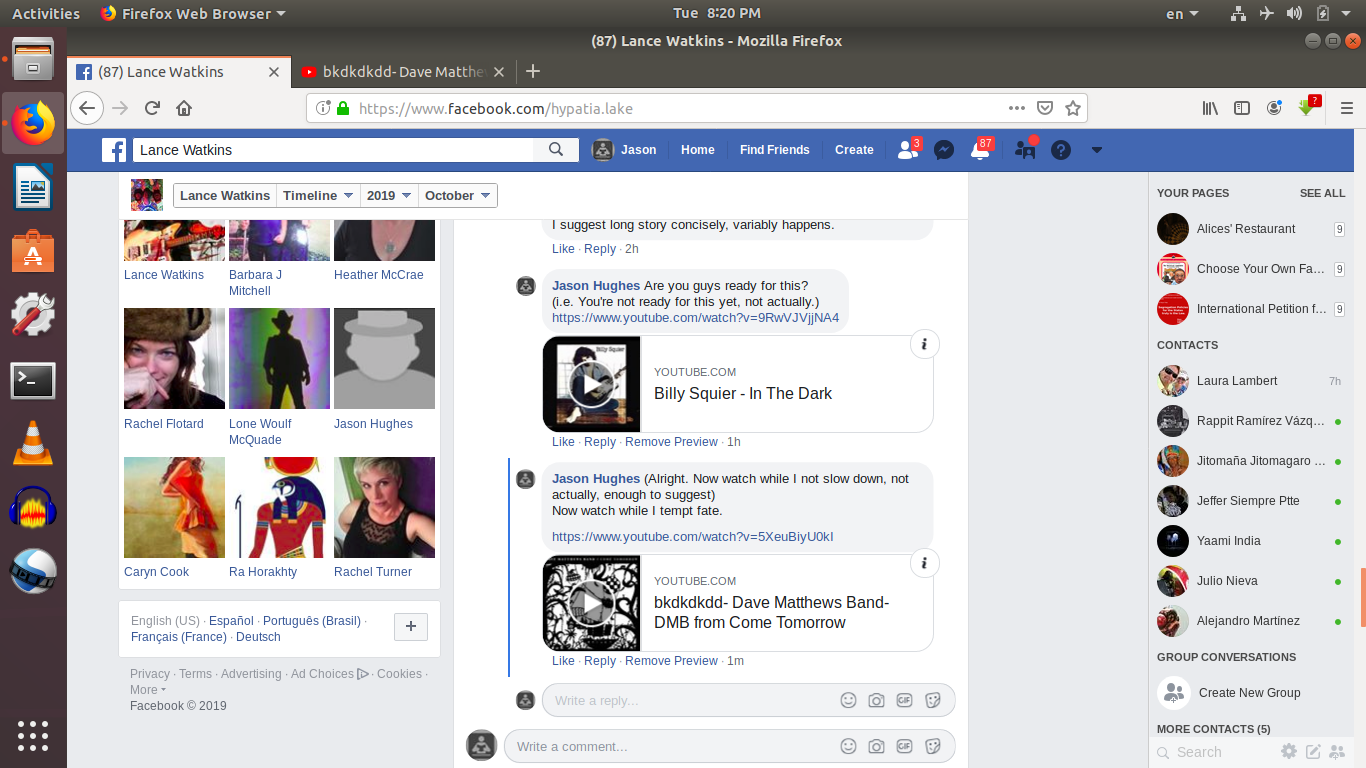Open the Activities overview
1366x768 pixels.
[46, 14]
